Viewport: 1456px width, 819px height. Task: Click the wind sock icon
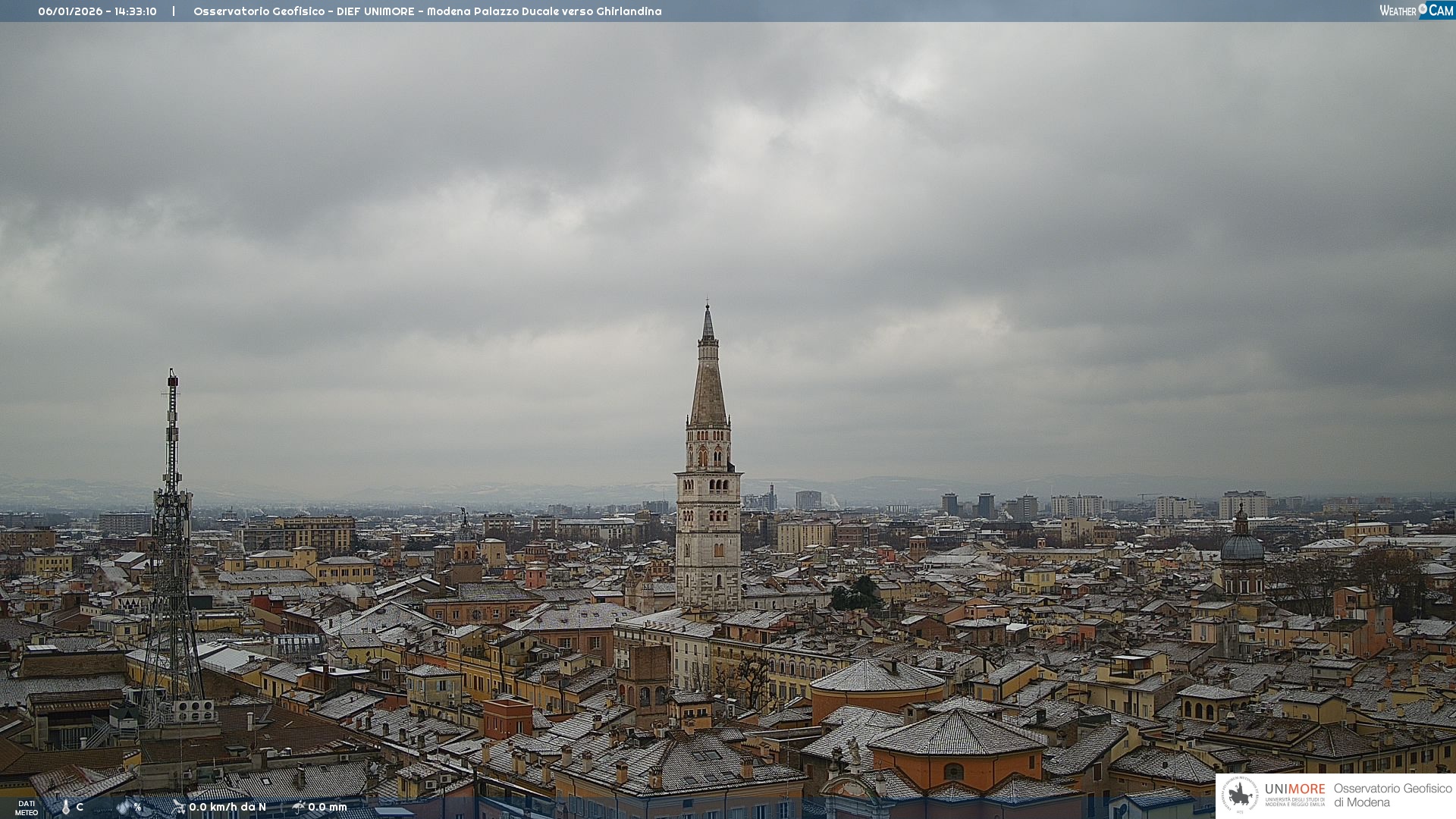pyautogui.click(x=179, y=807)
